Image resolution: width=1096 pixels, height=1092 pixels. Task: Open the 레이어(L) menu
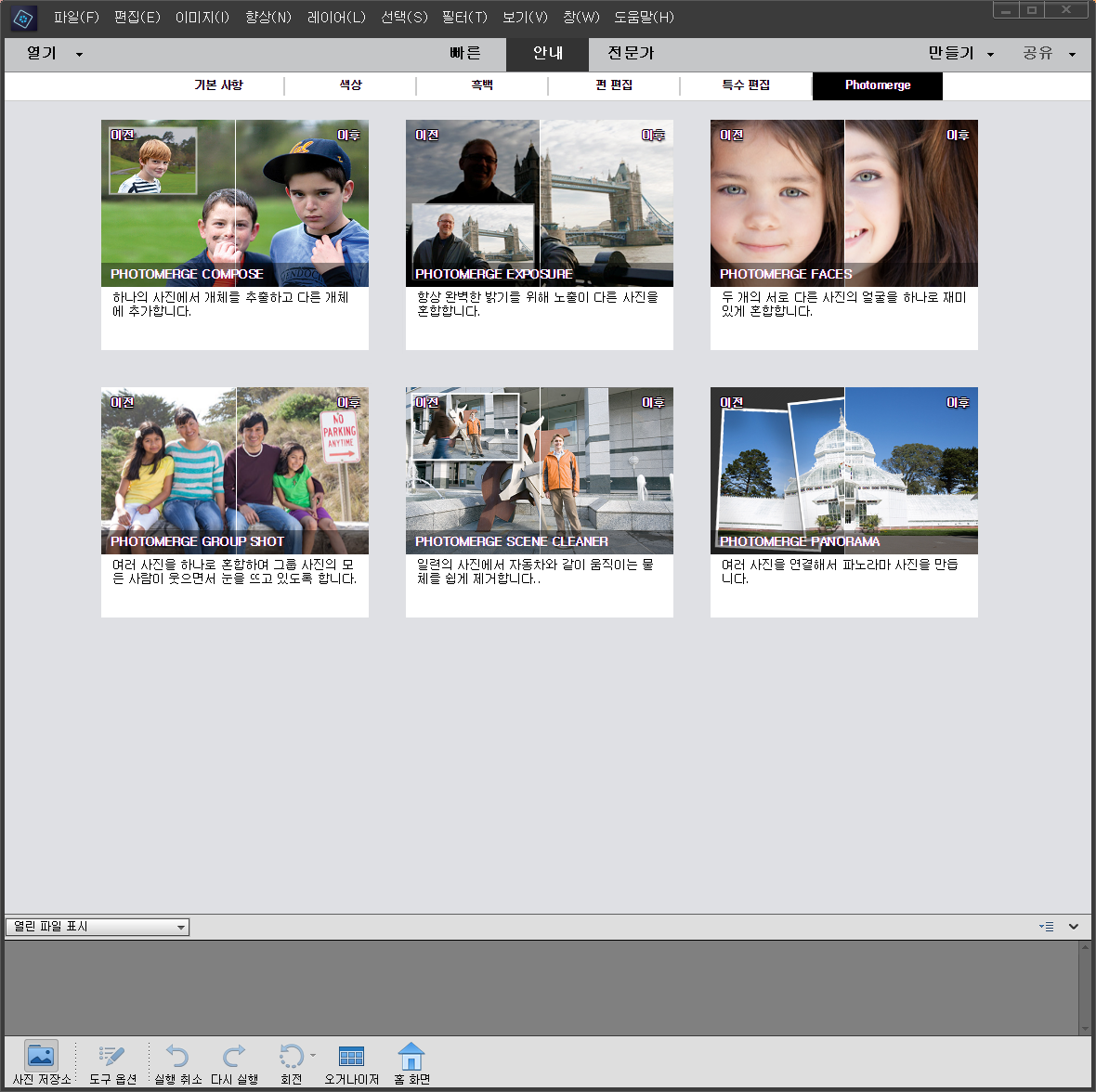click(336, 18)
